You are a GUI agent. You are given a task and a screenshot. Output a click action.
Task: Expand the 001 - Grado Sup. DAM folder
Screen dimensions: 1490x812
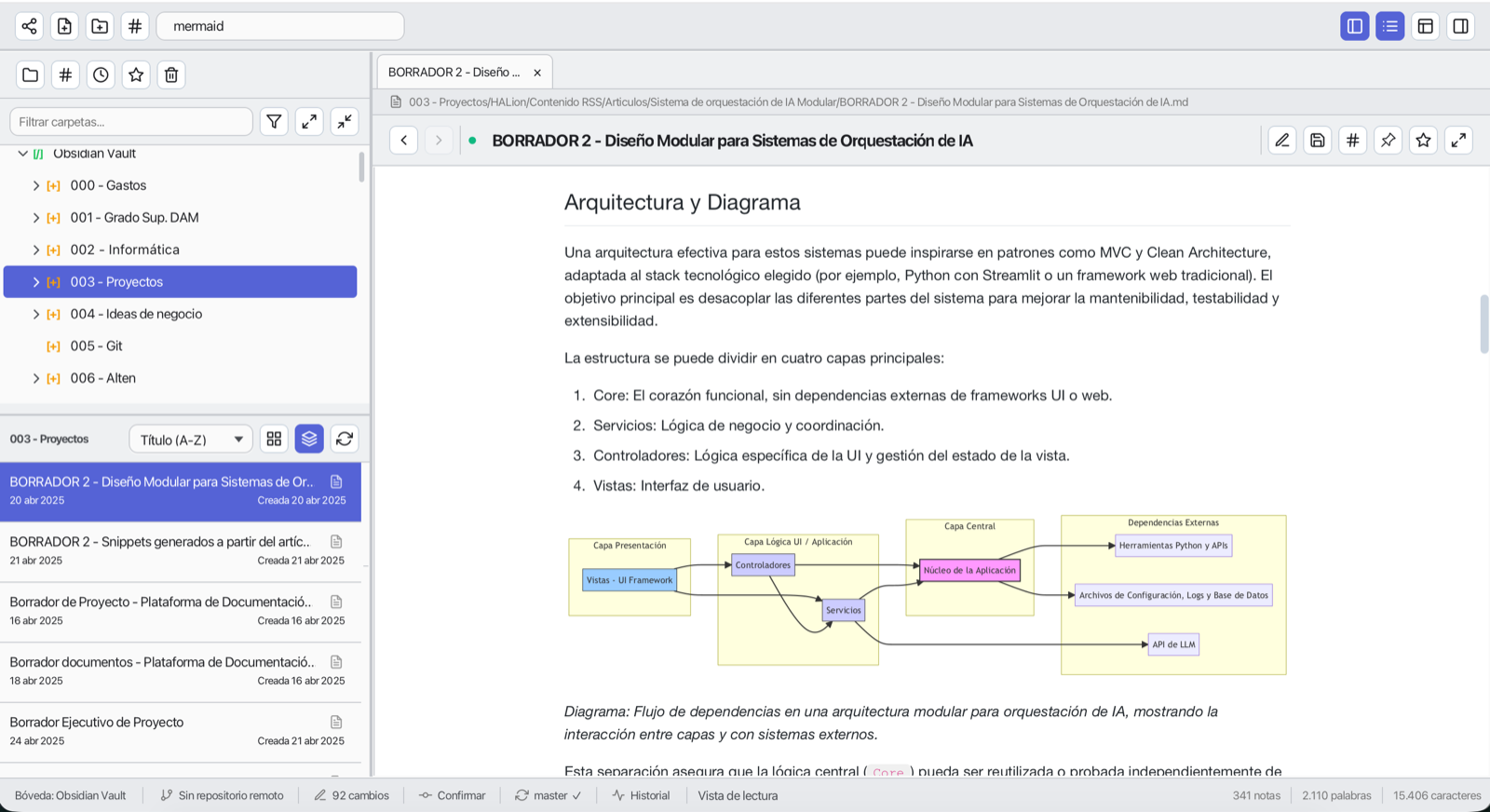pyautogui.click(x=36, y=218)
